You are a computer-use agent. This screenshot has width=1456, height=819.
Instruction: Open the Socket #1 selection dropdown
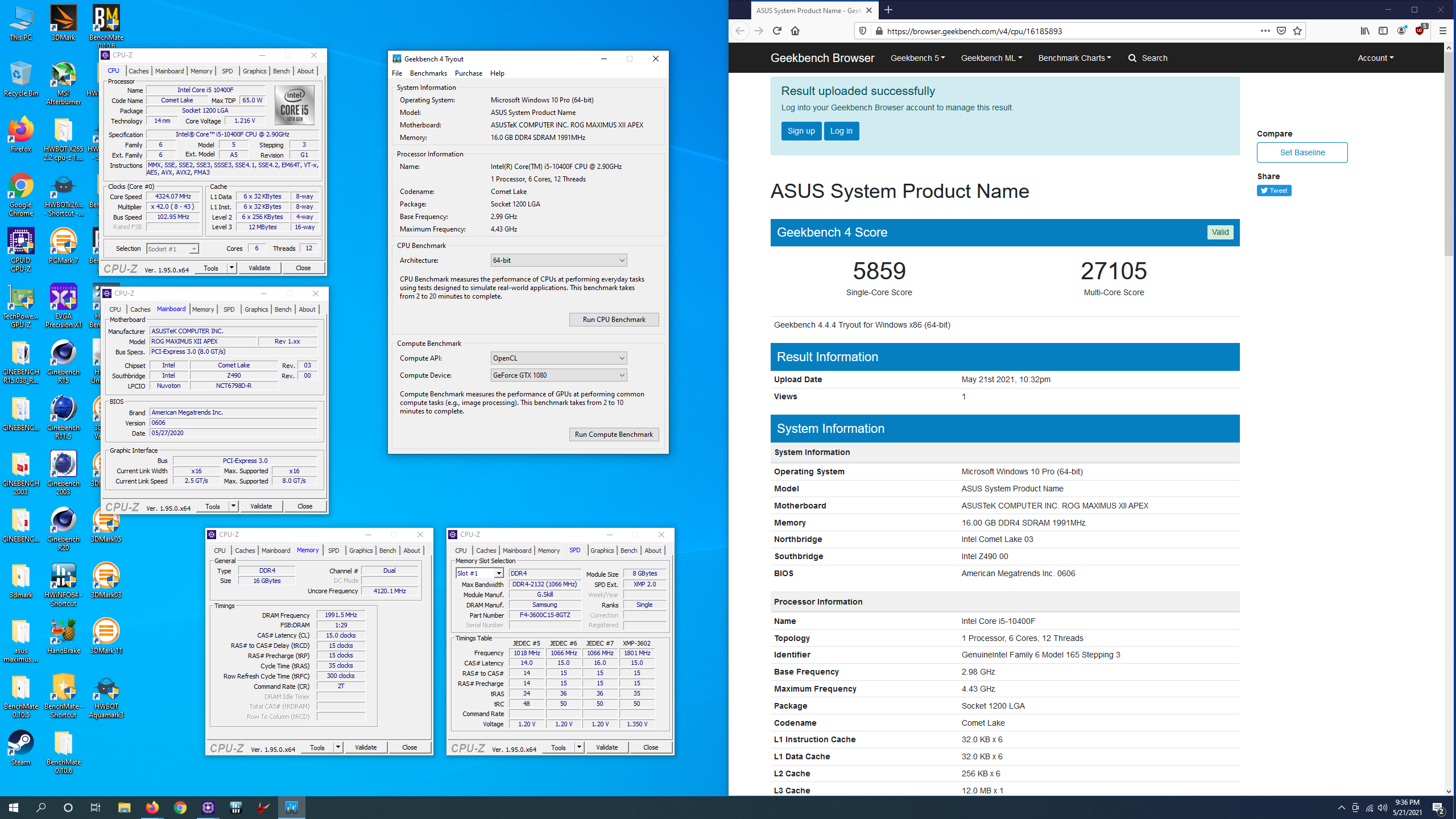(x=172, y=249)
